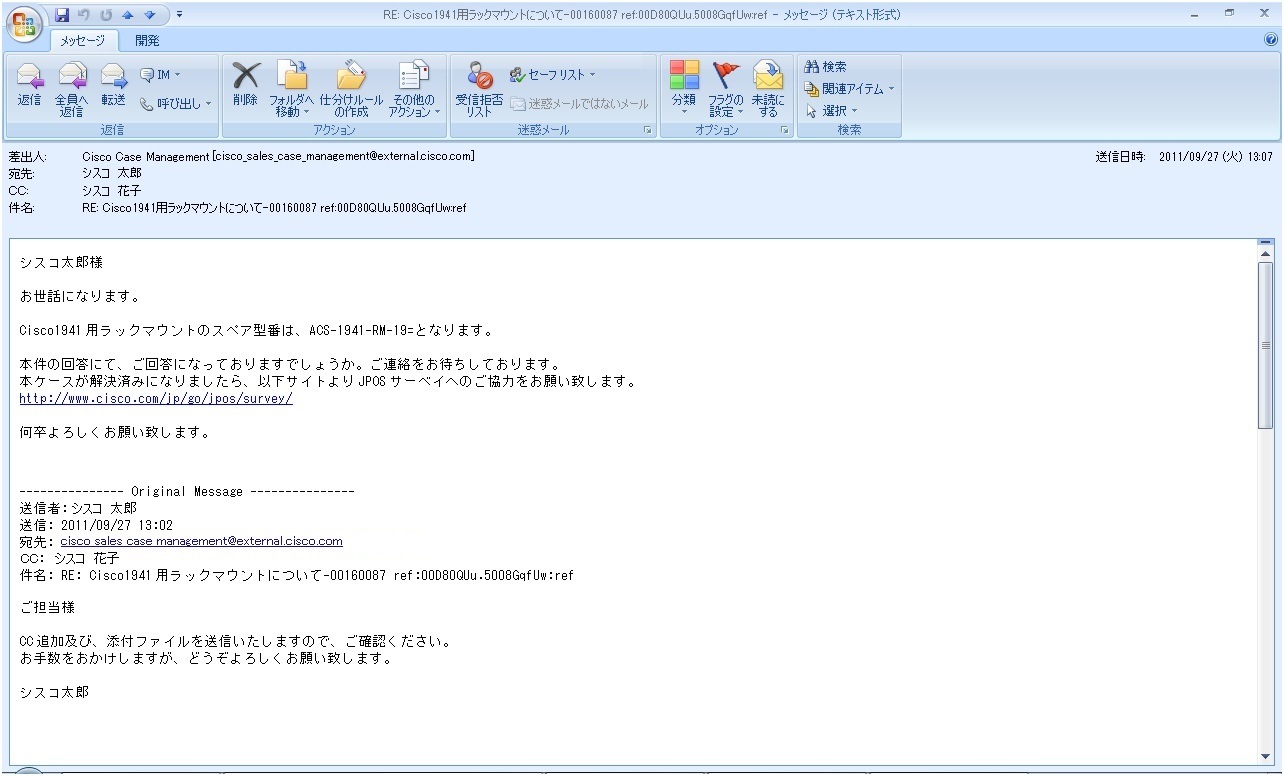Click the 全員へ返信 (Reply All) icon
This screenshot has width=1284, height=776.
(x=71, y=90)
